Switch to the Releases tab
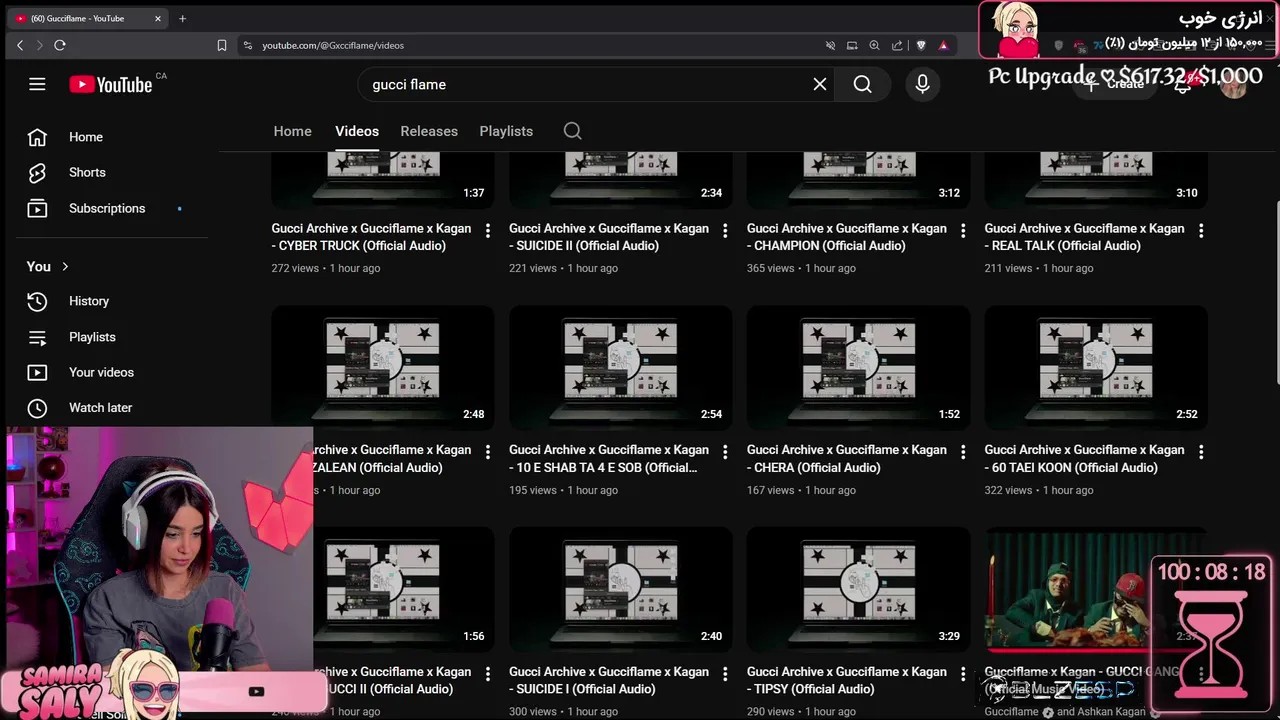This screenshot has height=720, width=1280. pos(429,131)
